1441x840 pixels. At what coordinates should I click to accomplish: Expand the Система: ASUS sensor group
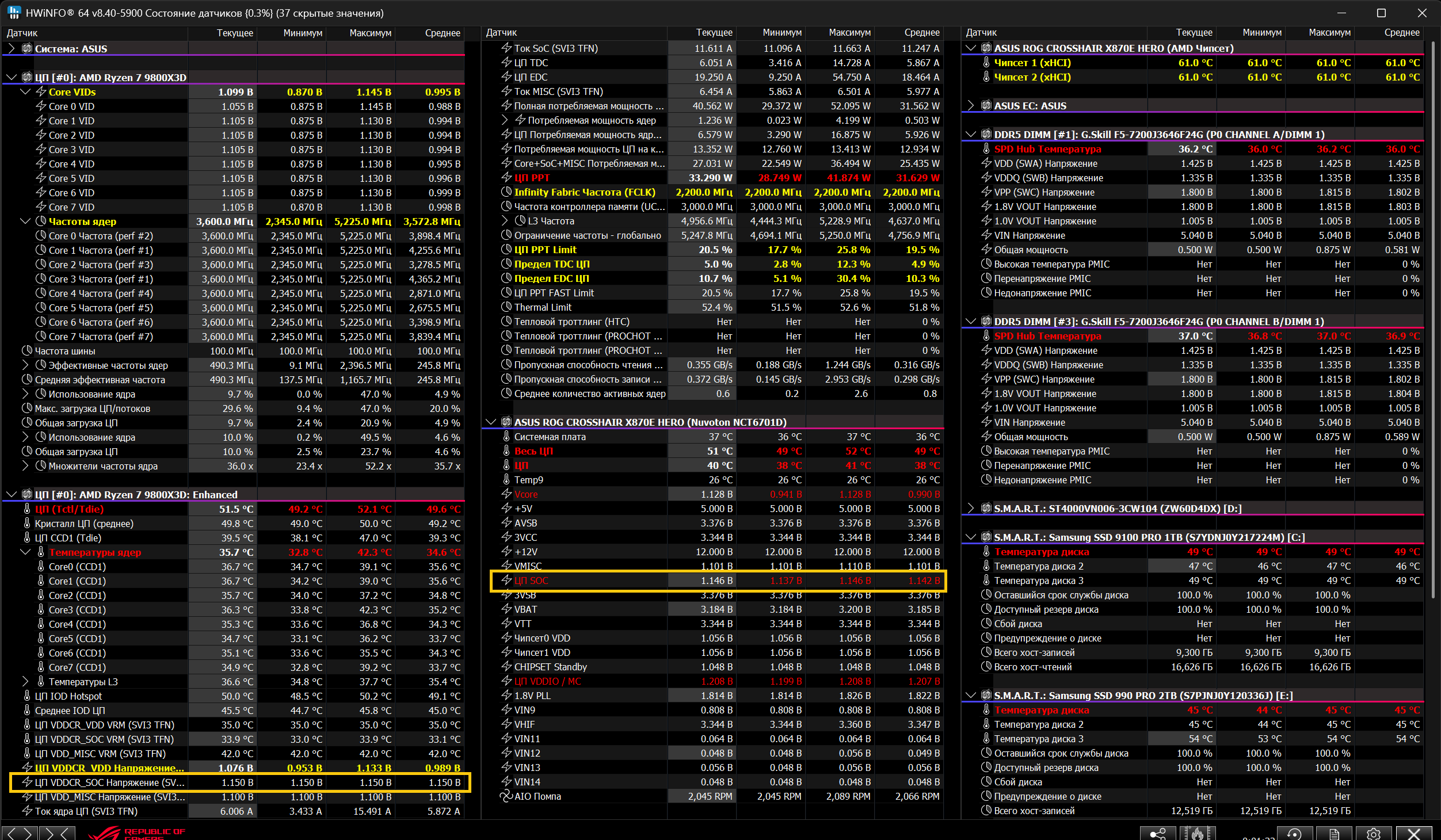point(12,49)
